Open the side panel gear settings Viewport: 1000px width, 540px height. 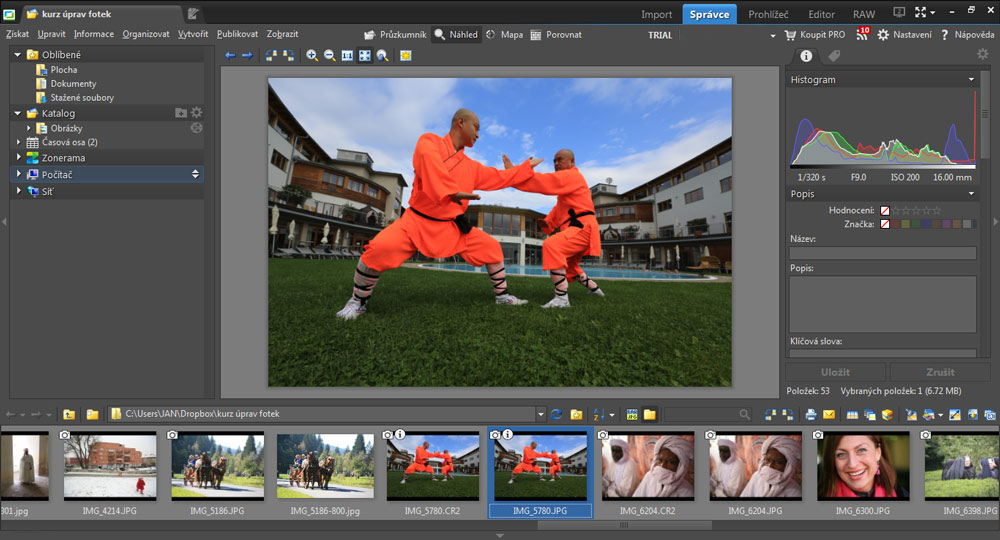pyautogui.click(x=982, y=55)
